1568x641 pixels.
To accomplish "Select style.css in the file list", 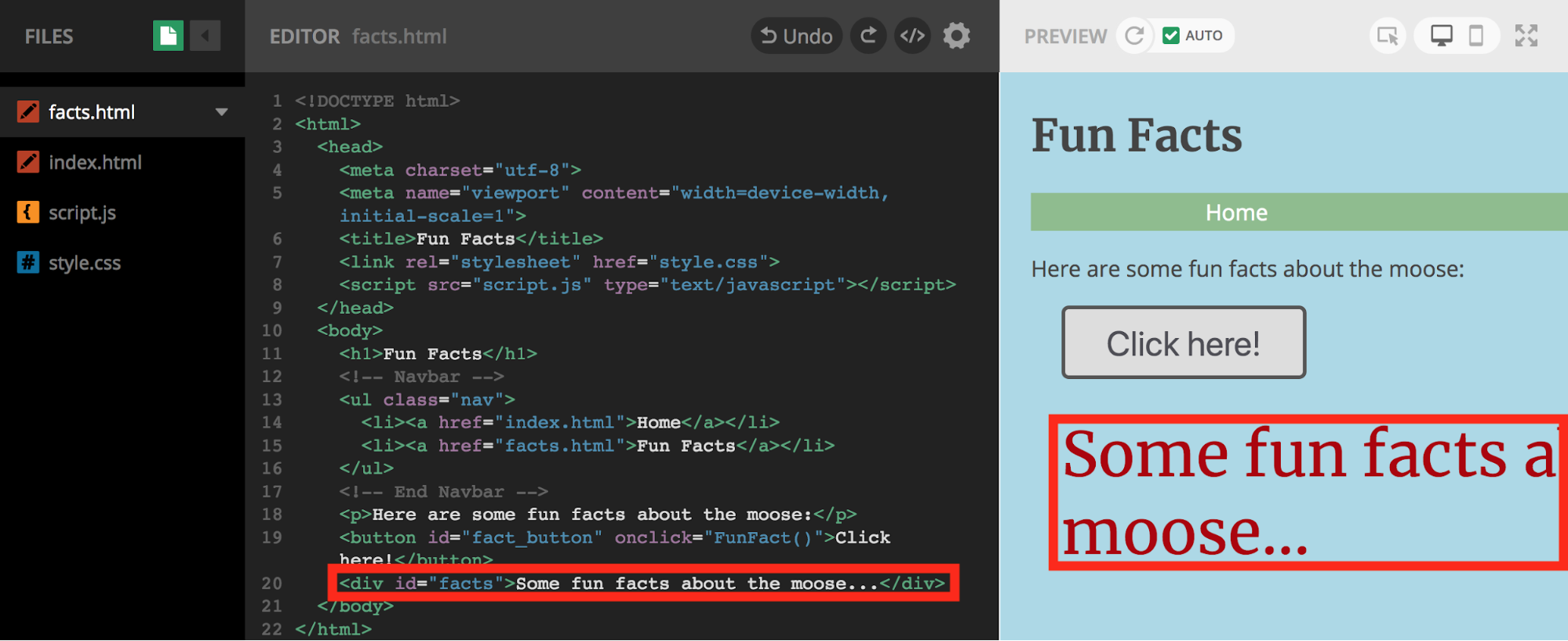I will click(85, 263).
